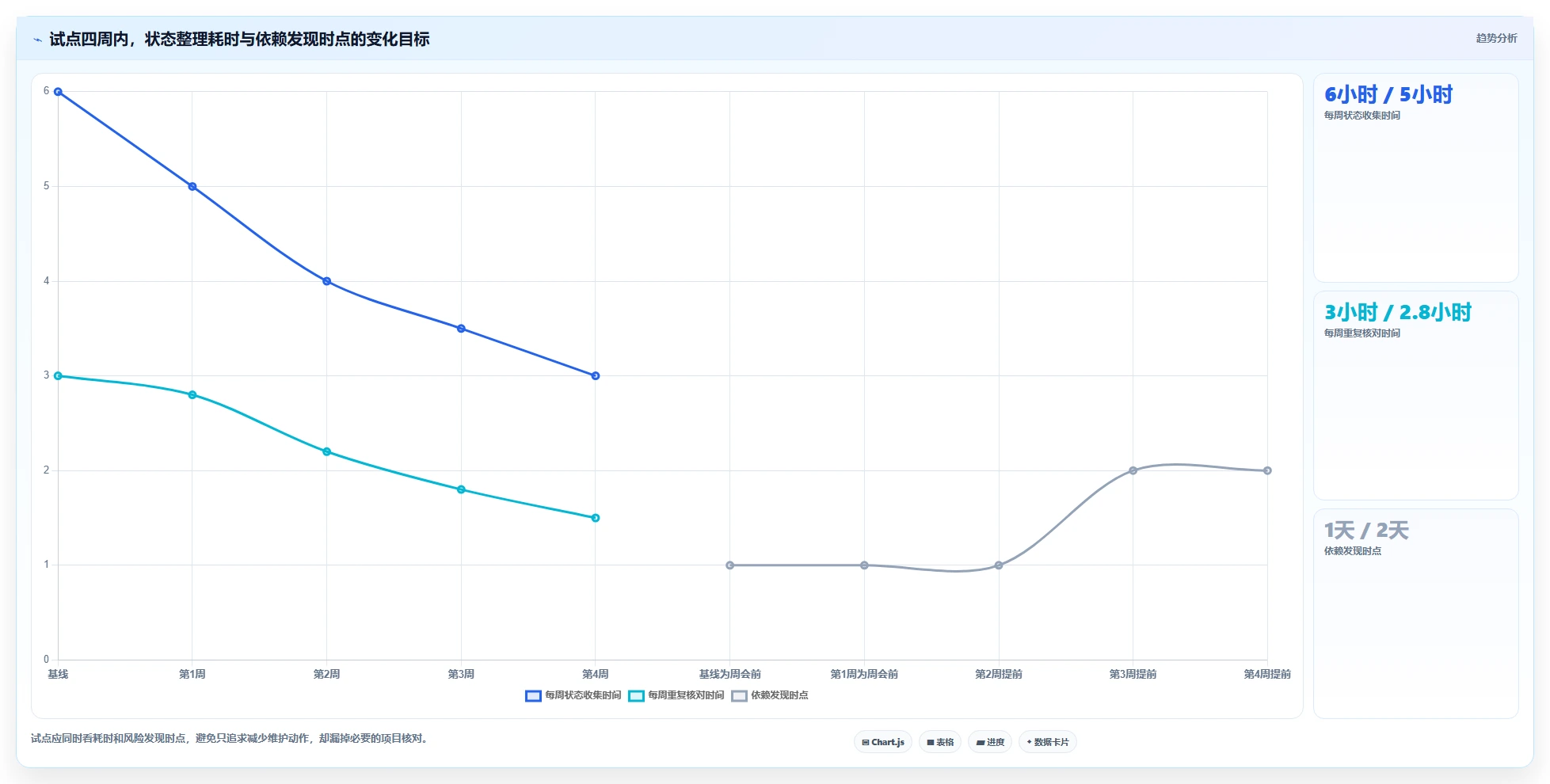1550x784 pixels.
Task: Click the chart title heading text
Action: [x=239, y=39]
